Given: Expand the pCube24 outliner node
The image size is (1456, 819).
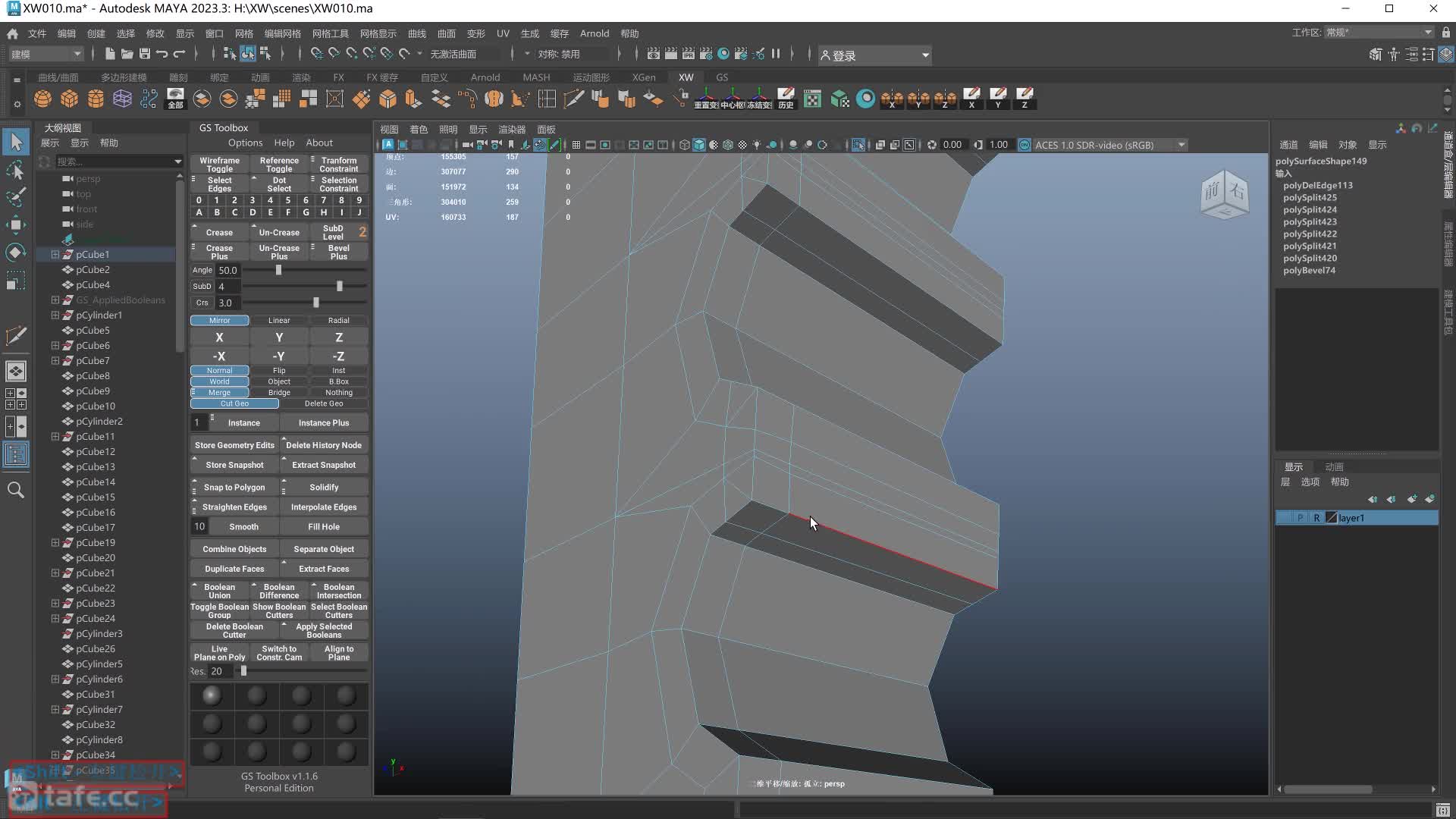Looking at the screenshot, I should pyautogui.click(x=55, y=619).
